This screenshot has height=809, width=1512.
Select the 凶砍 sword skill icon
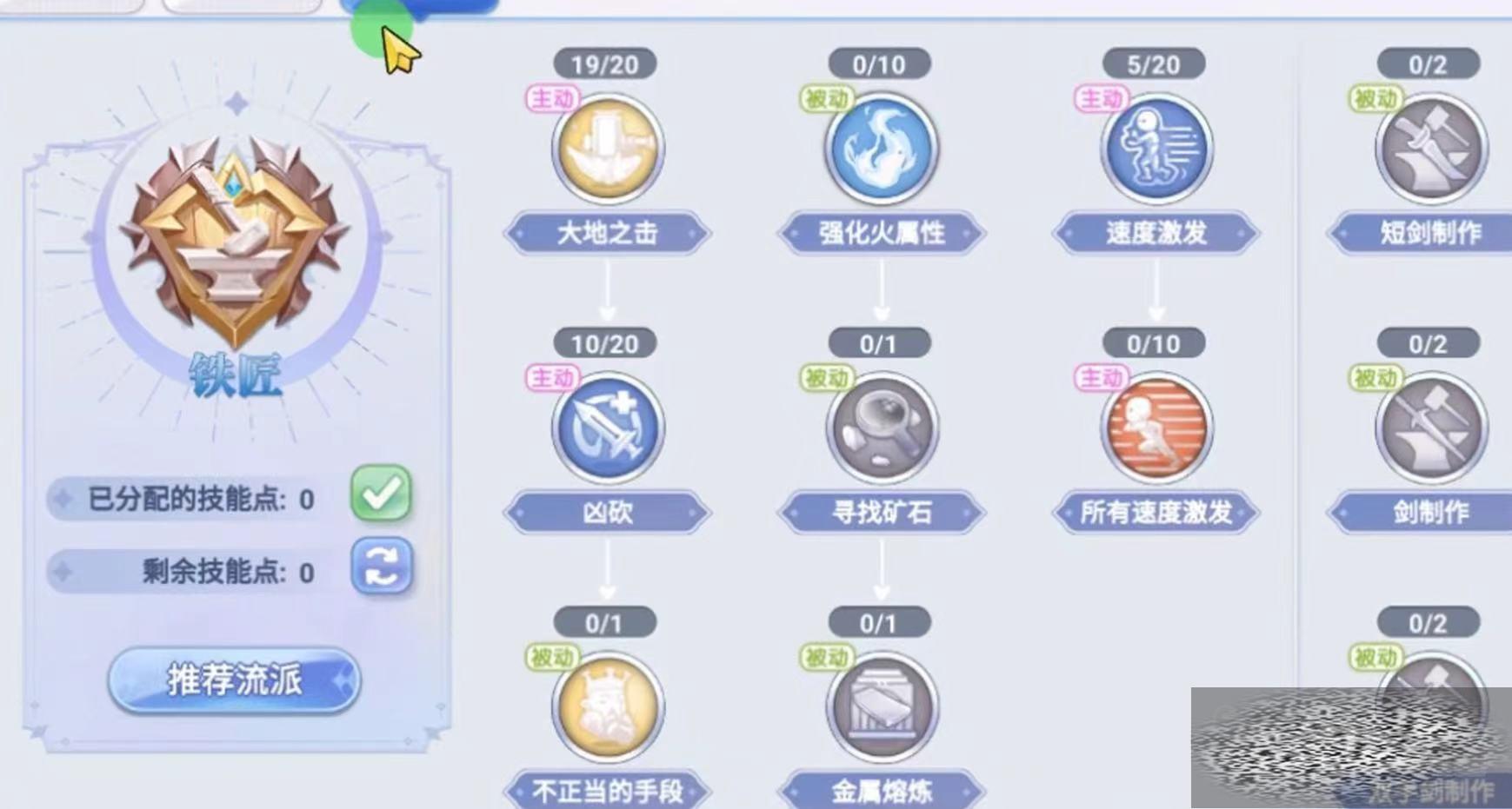[608, 428]
